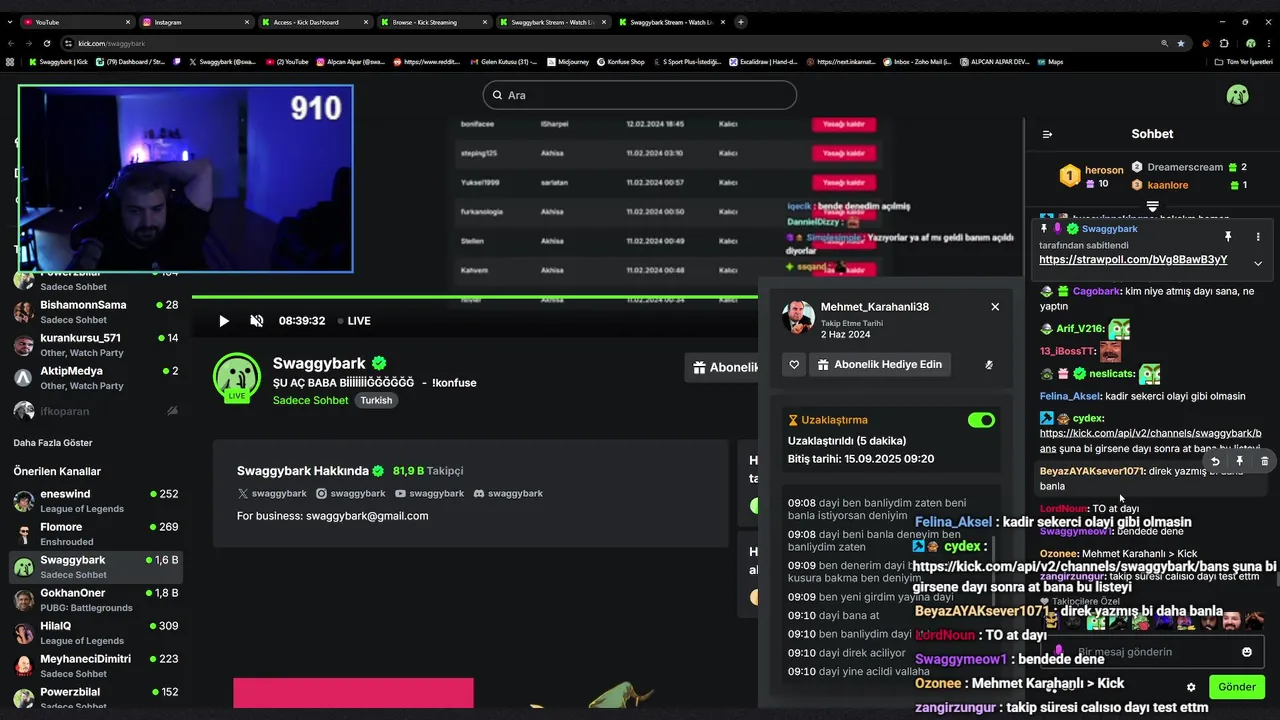The image size is (1280, 720).
Task: Switch to the Instagram browser tab
Action: [195, 22]
